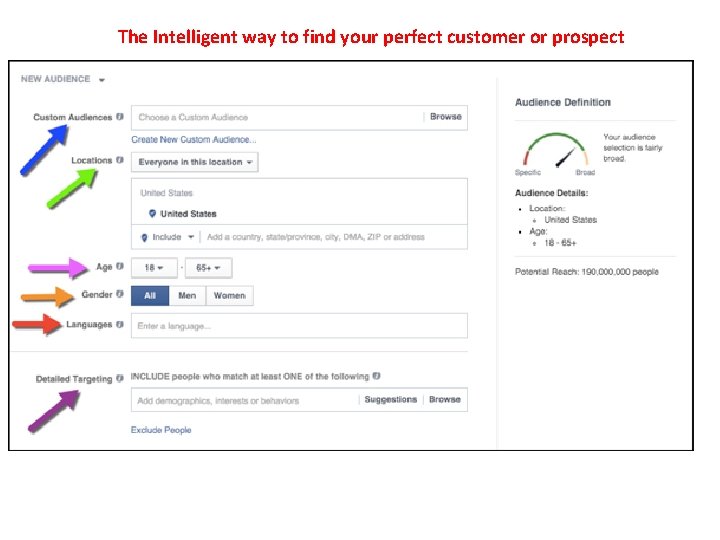The height and width of the screenshot is (540, 720).
Task: Click Browse in Custom Audiences field
Action: (x=445, y=117)
